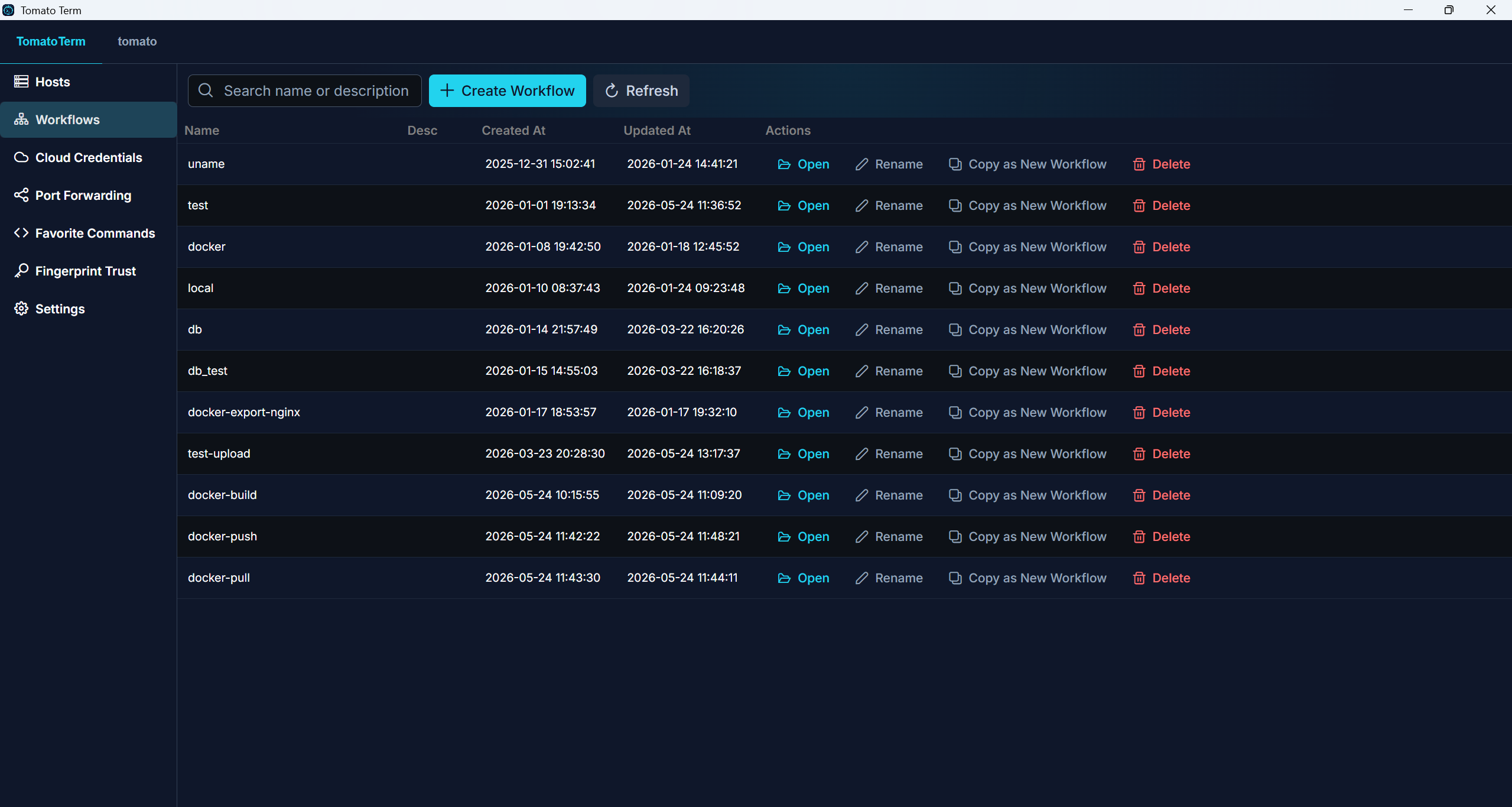Open the test-upload workflow
Viewport: 1512px width, 807px height.
pyautogui.click(x=803, y=454)
